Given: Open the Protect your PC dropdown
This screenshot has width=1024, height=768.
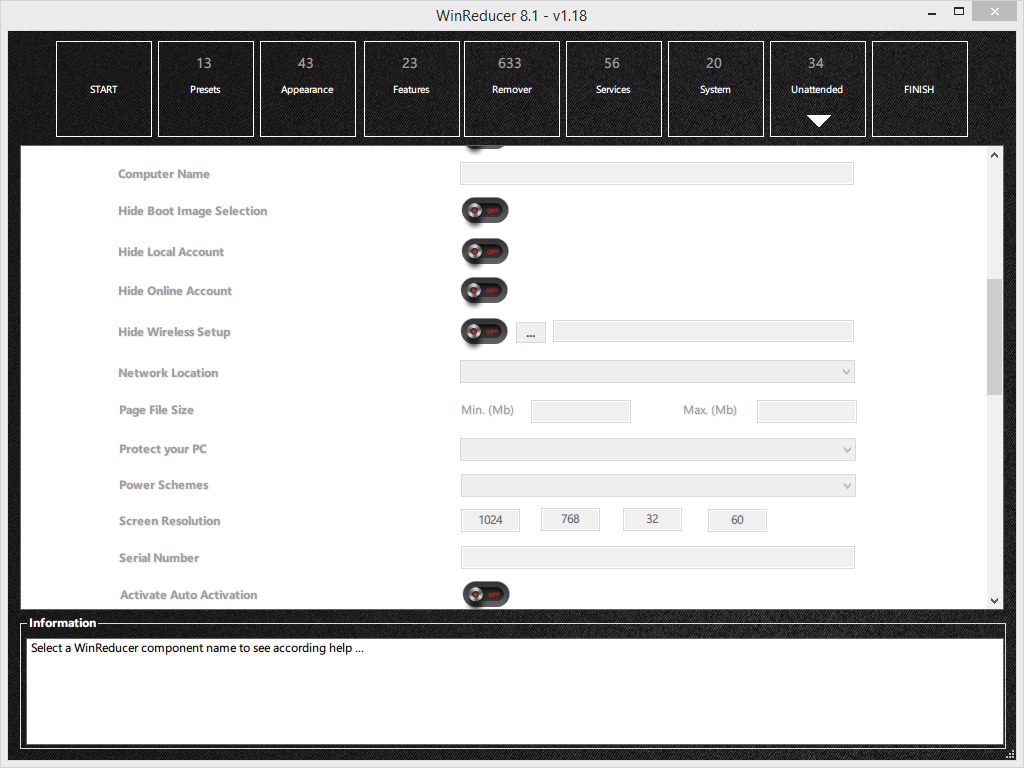Looking at the screenshot, I should point(658,449).
